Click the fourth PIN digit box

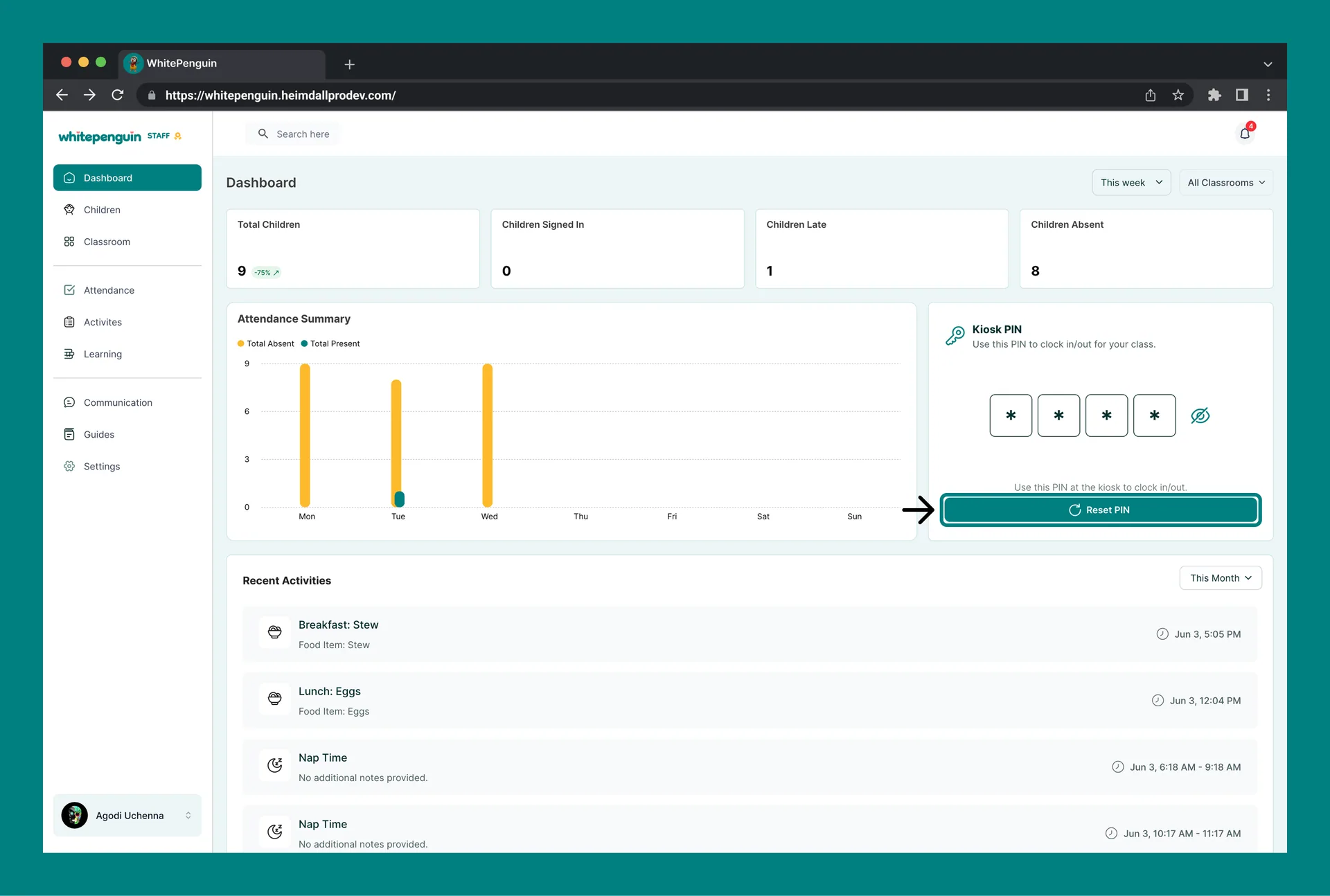point(1154,415)
